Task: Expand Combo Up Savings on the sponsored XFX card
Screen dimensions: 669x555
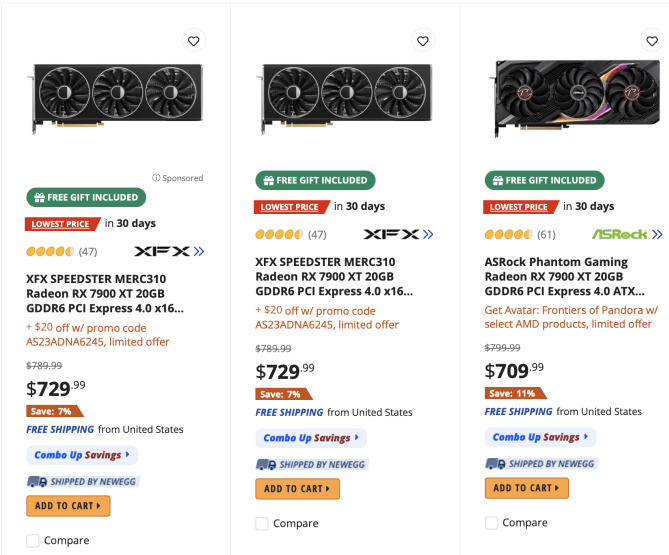Action: [82, 455]
